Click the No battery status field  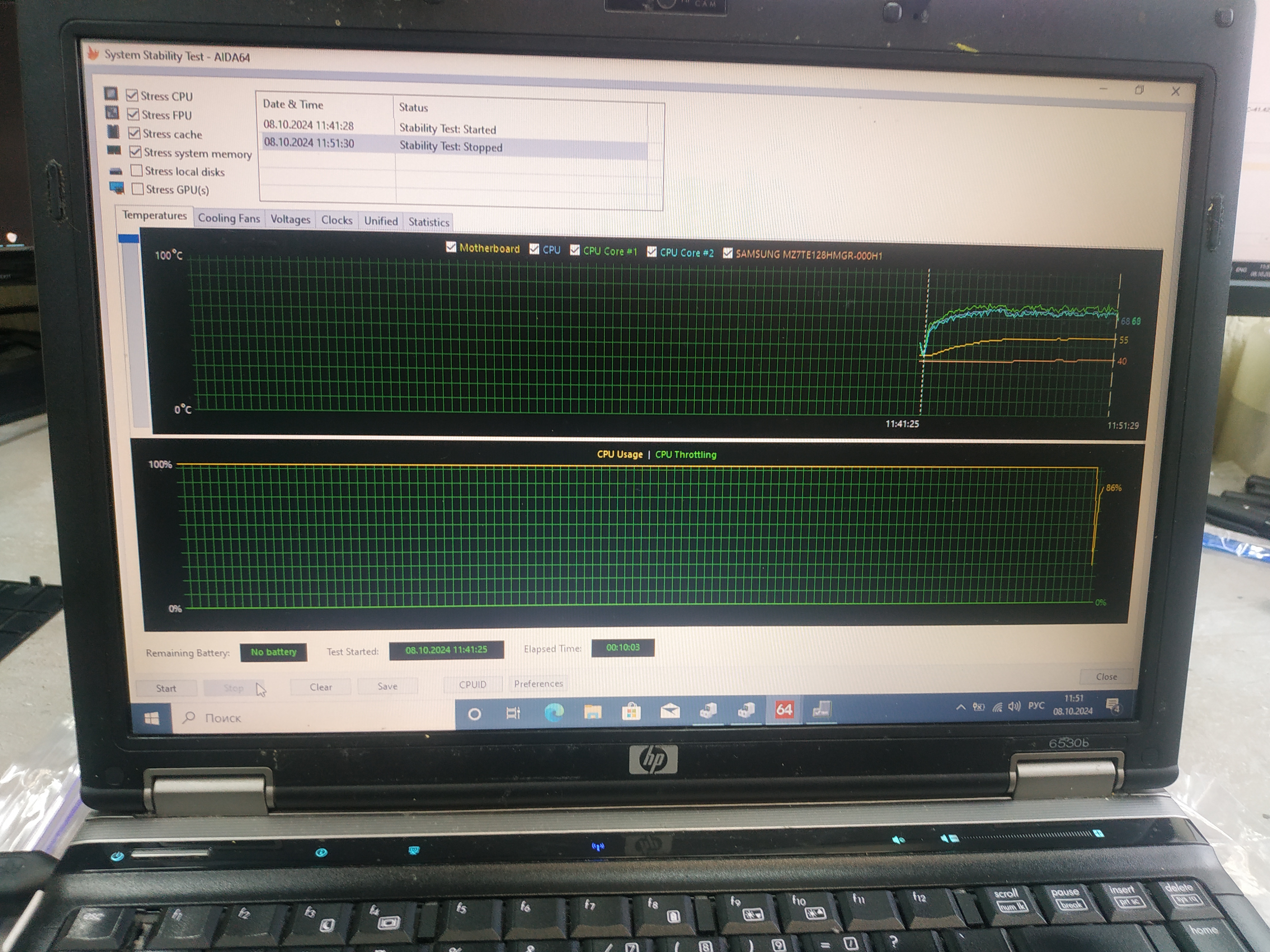coord(273,652)
